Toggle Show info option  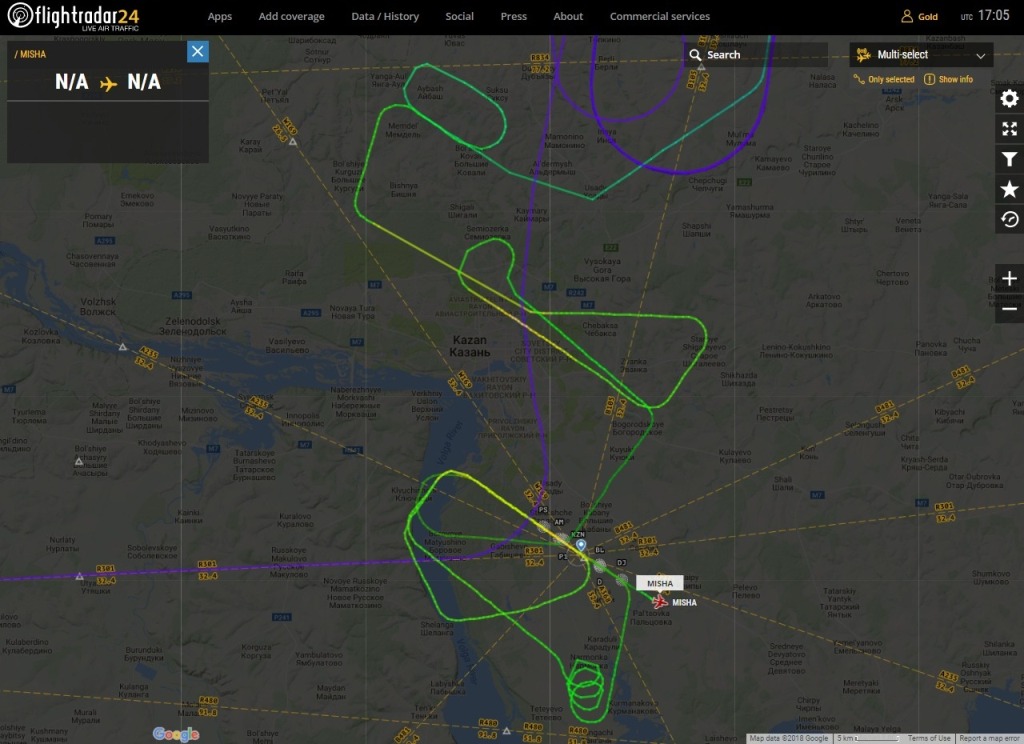point(948,79)
